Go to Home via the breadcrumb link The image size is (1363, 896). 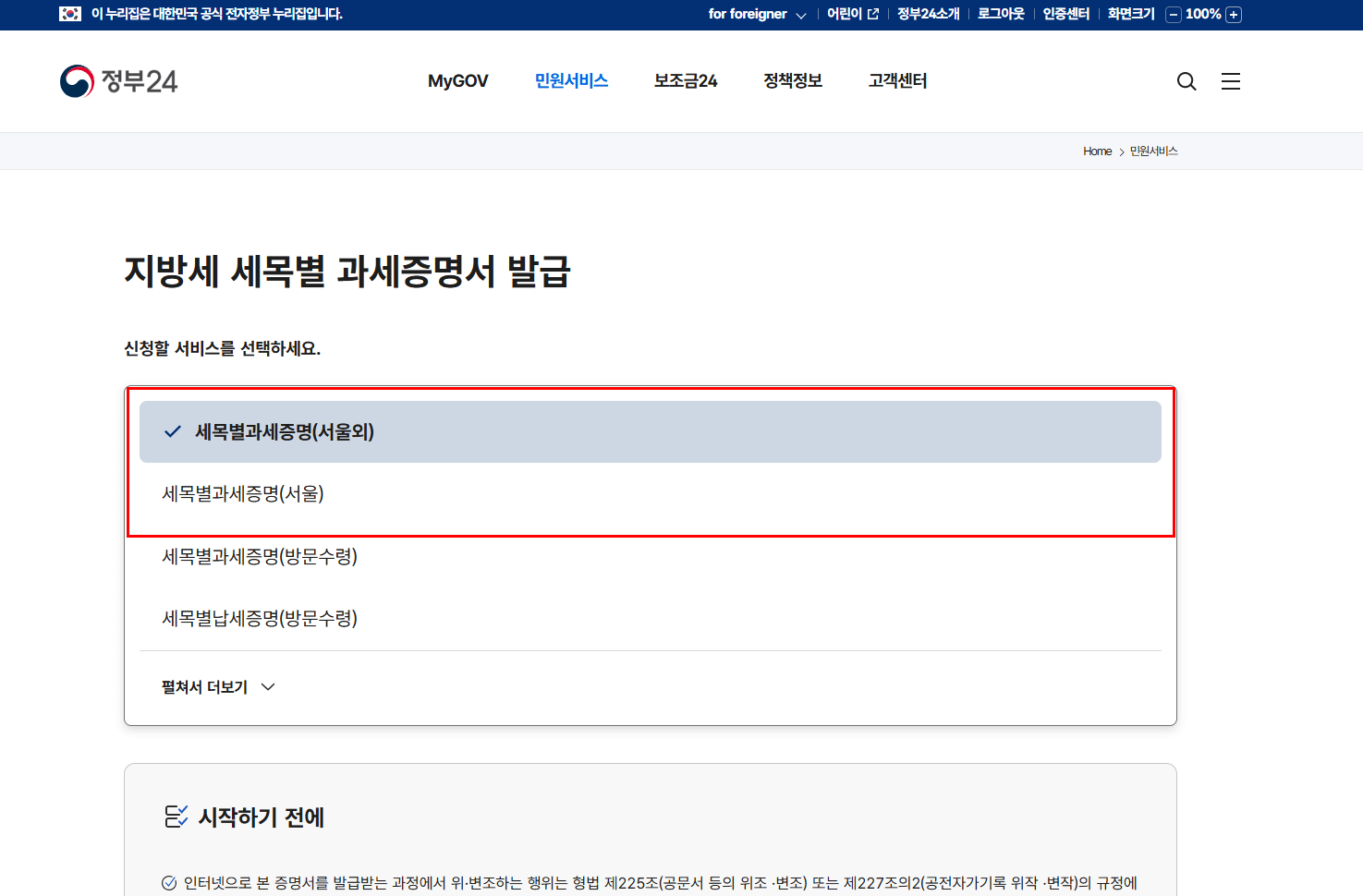[x=1097, y=151]
